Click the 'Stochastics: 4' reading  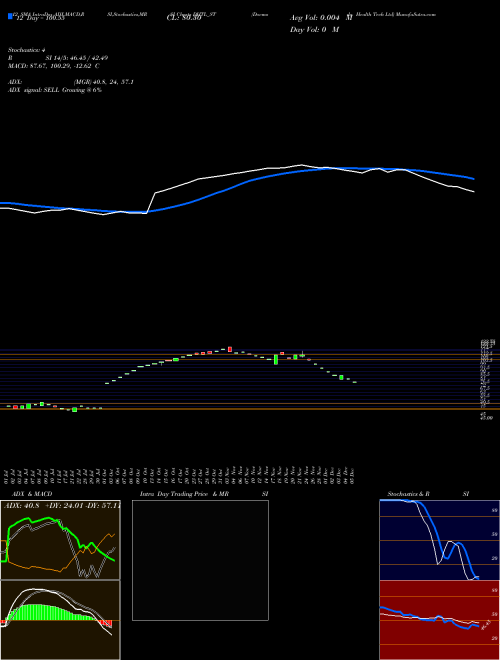(x=25, y=50)
